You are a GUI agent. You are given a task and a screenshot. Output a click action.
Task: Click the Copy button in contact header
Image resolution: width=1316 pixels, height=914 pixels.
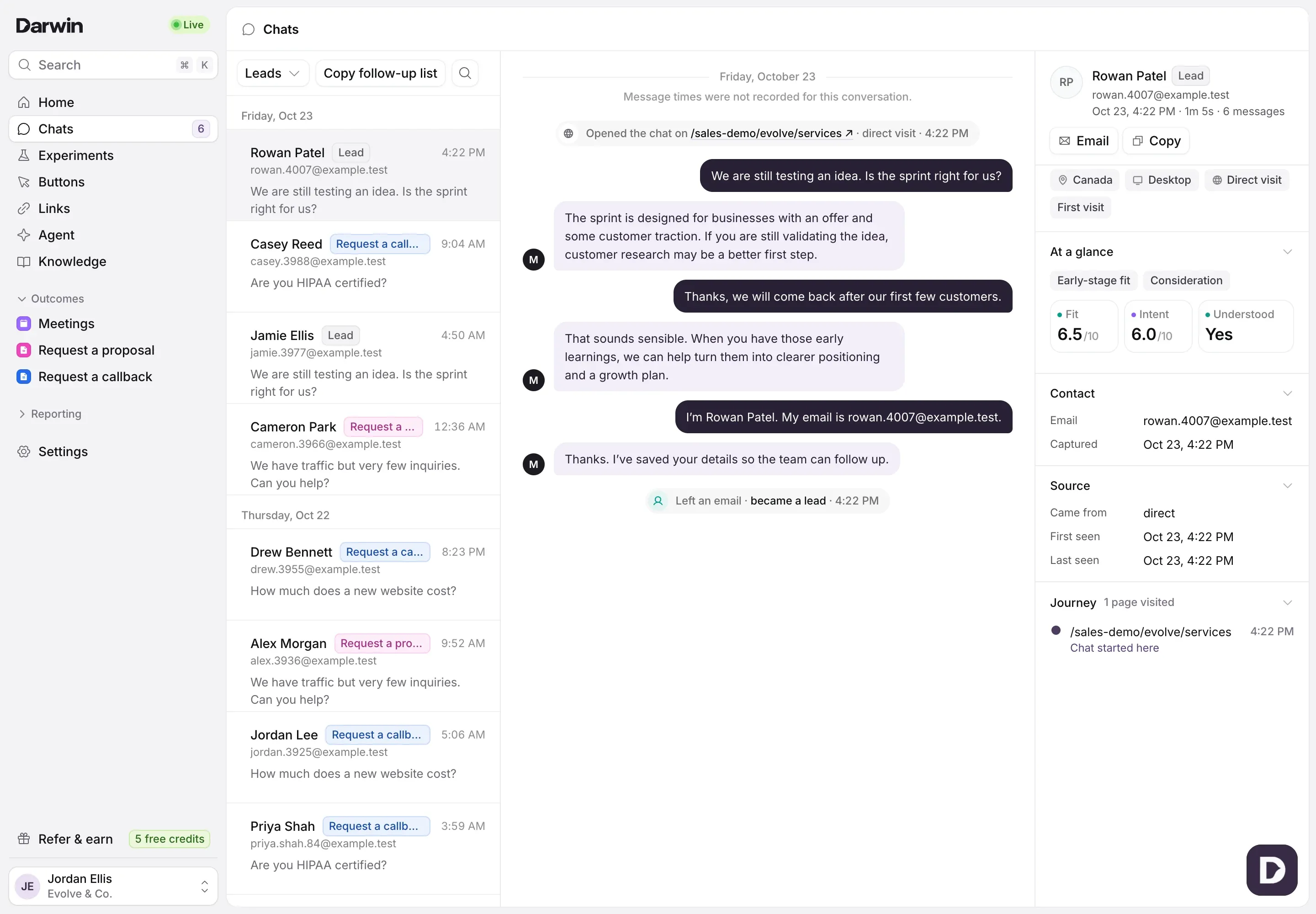[x=1156, y=141]
